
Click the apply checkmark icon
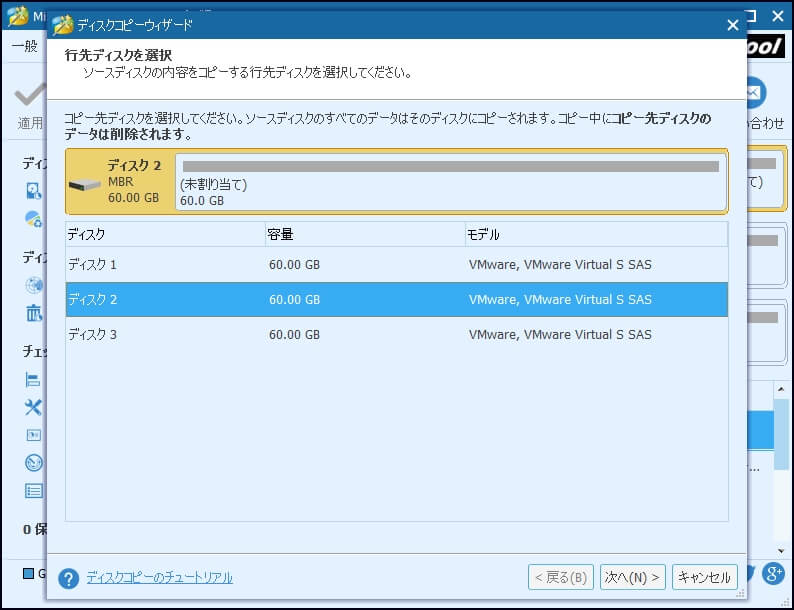pyautogui.click(x=30, y=97)
